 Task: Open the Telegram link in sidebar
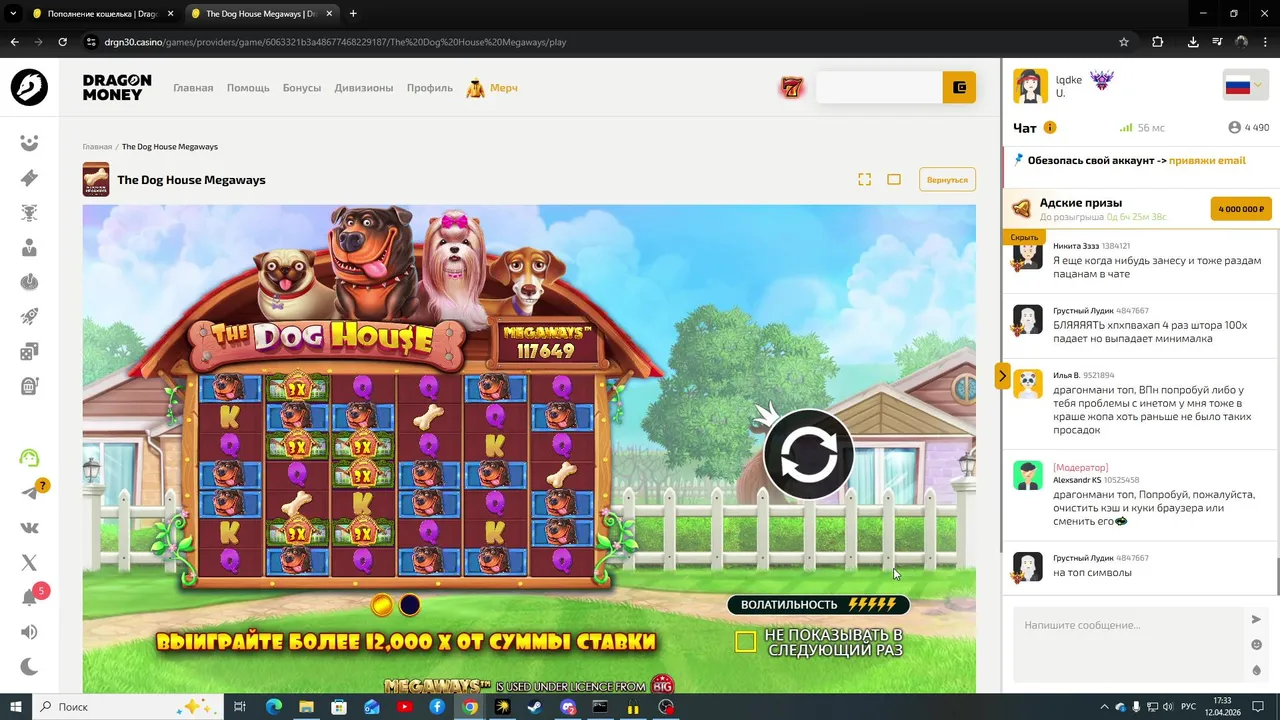tap(29, 493)
